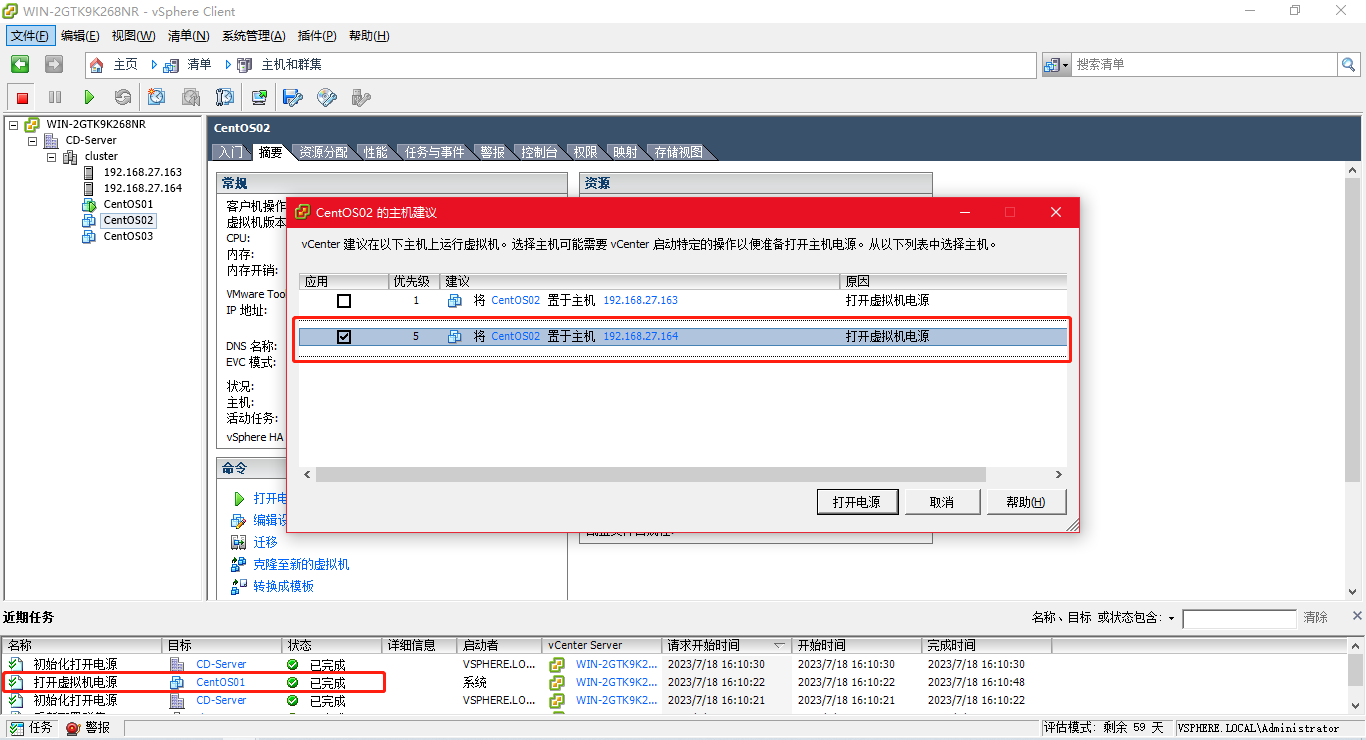1366x740 pixels.
Task: Open the 系统管理(A) menu
Action: pyautogui.click(x=253, y=36)
